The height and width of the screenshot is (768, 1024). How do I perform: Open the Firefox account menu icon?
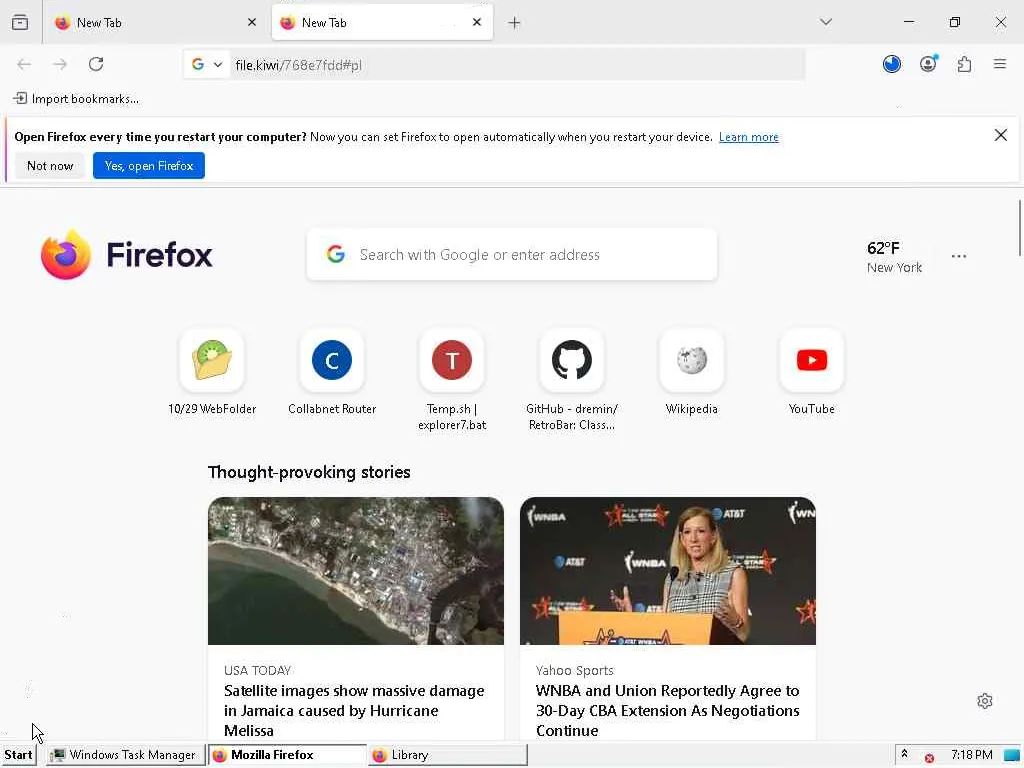click(x=928, y=64)
